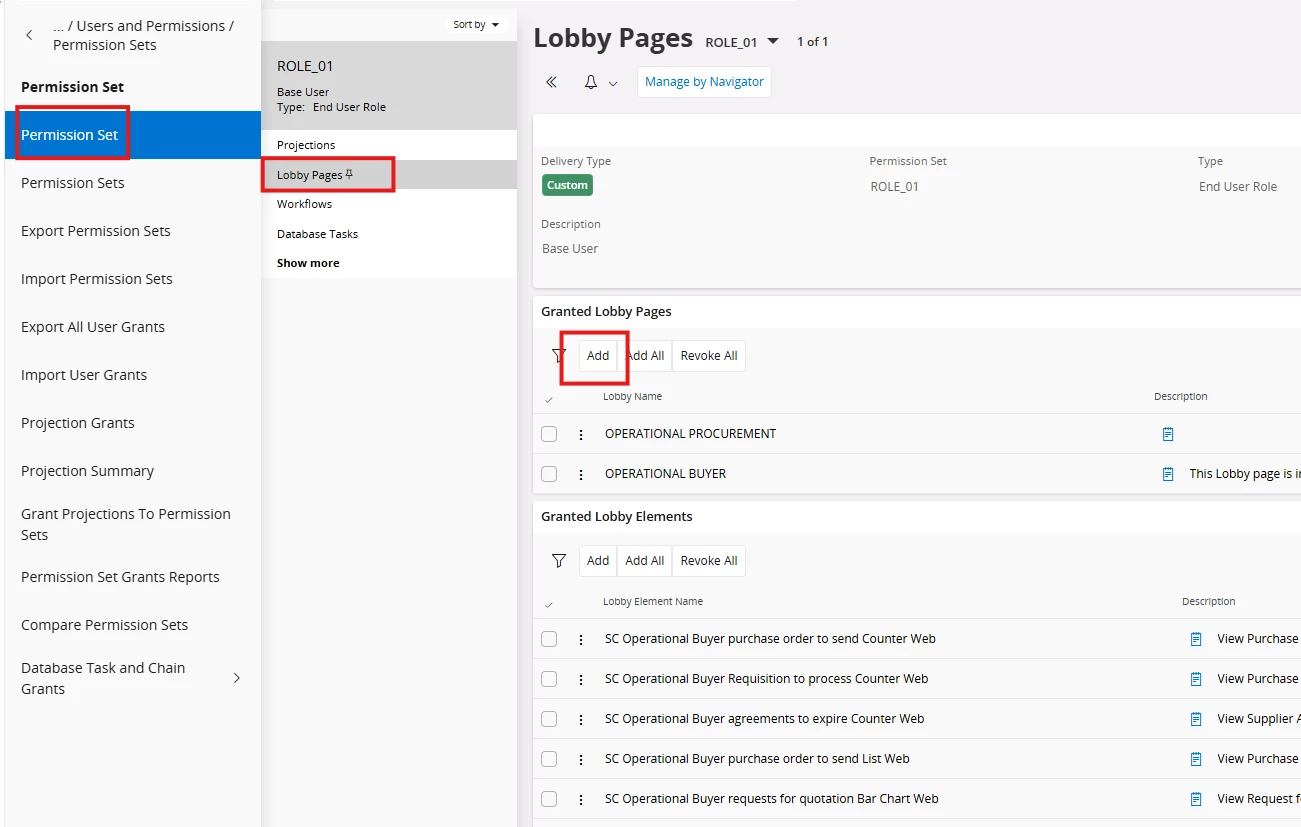Expand the notifications bell dropdown arrow
Viewport: 1301px width, 827px height.
pyautogui.click(x=613, y=83)
